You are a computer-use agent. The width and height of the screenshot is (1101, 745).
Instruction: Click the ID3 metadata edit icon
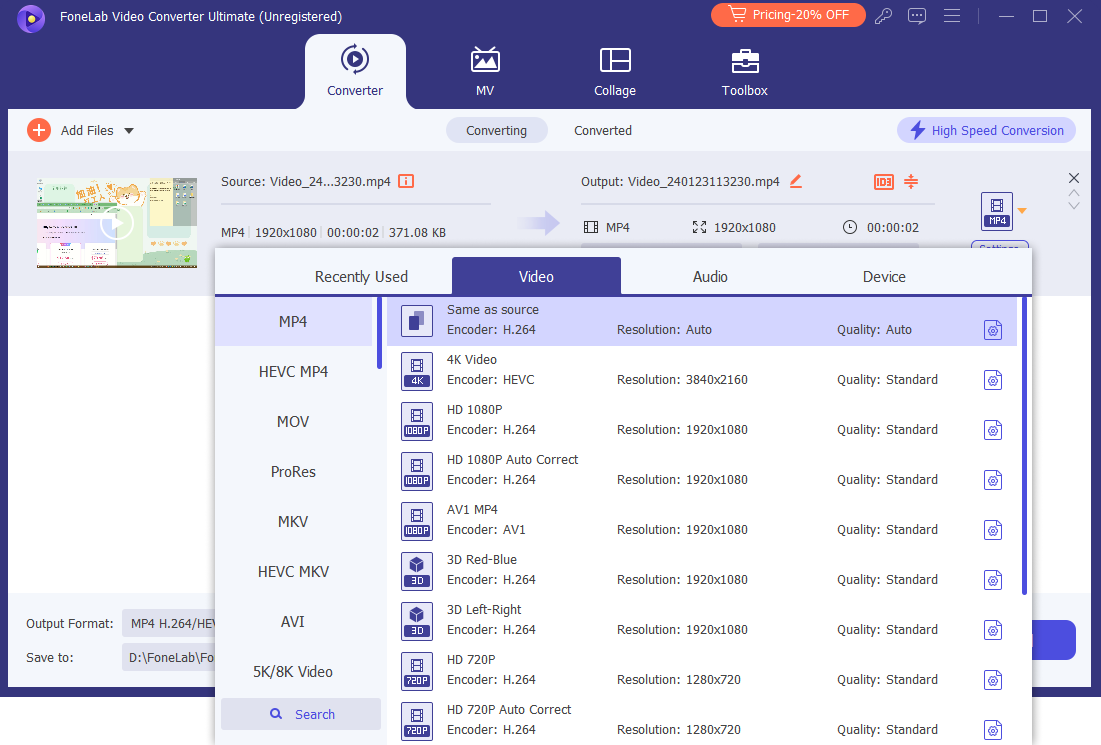point(883,181)
